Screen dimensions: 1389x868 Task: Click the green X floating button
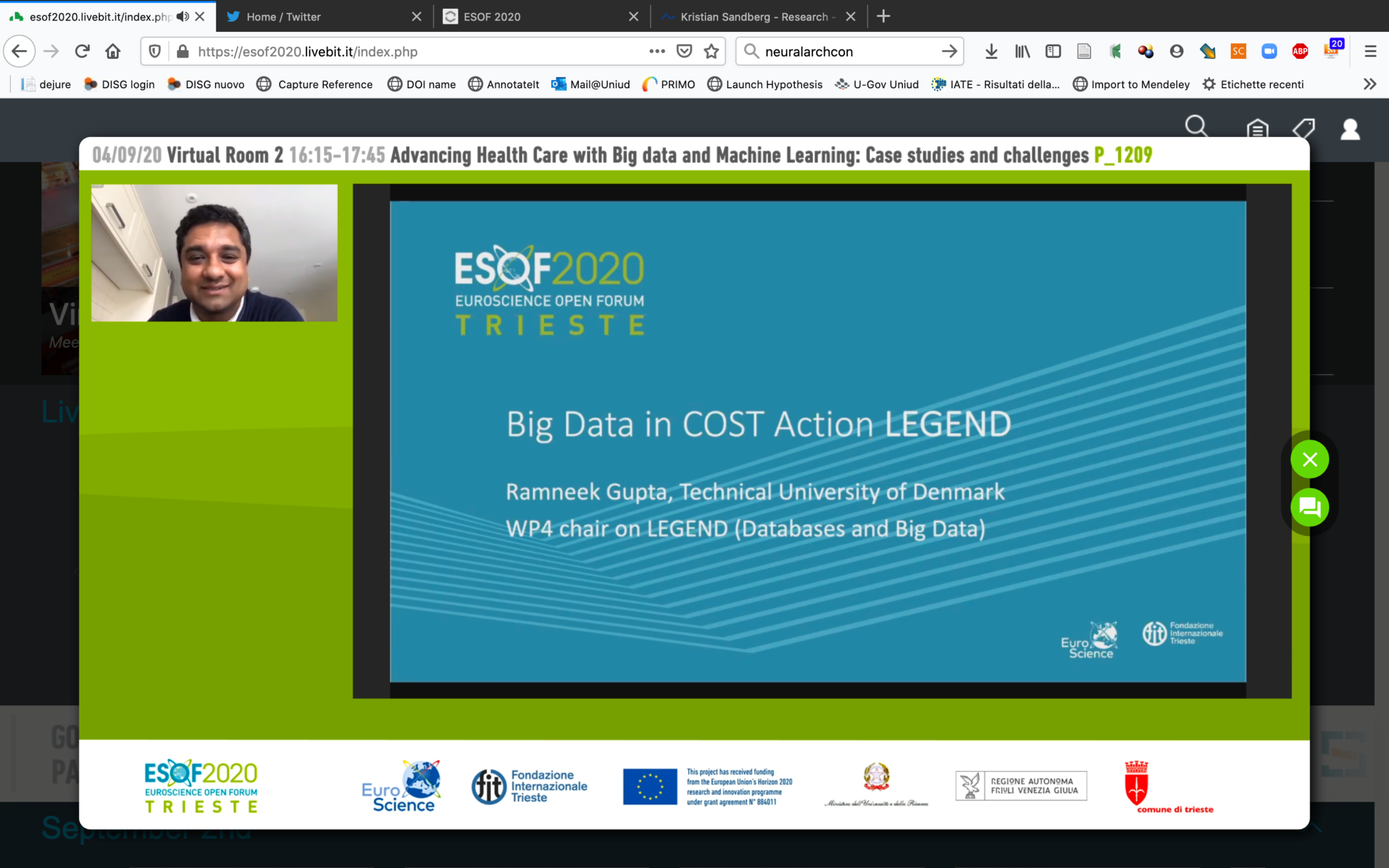[1309, 459]
